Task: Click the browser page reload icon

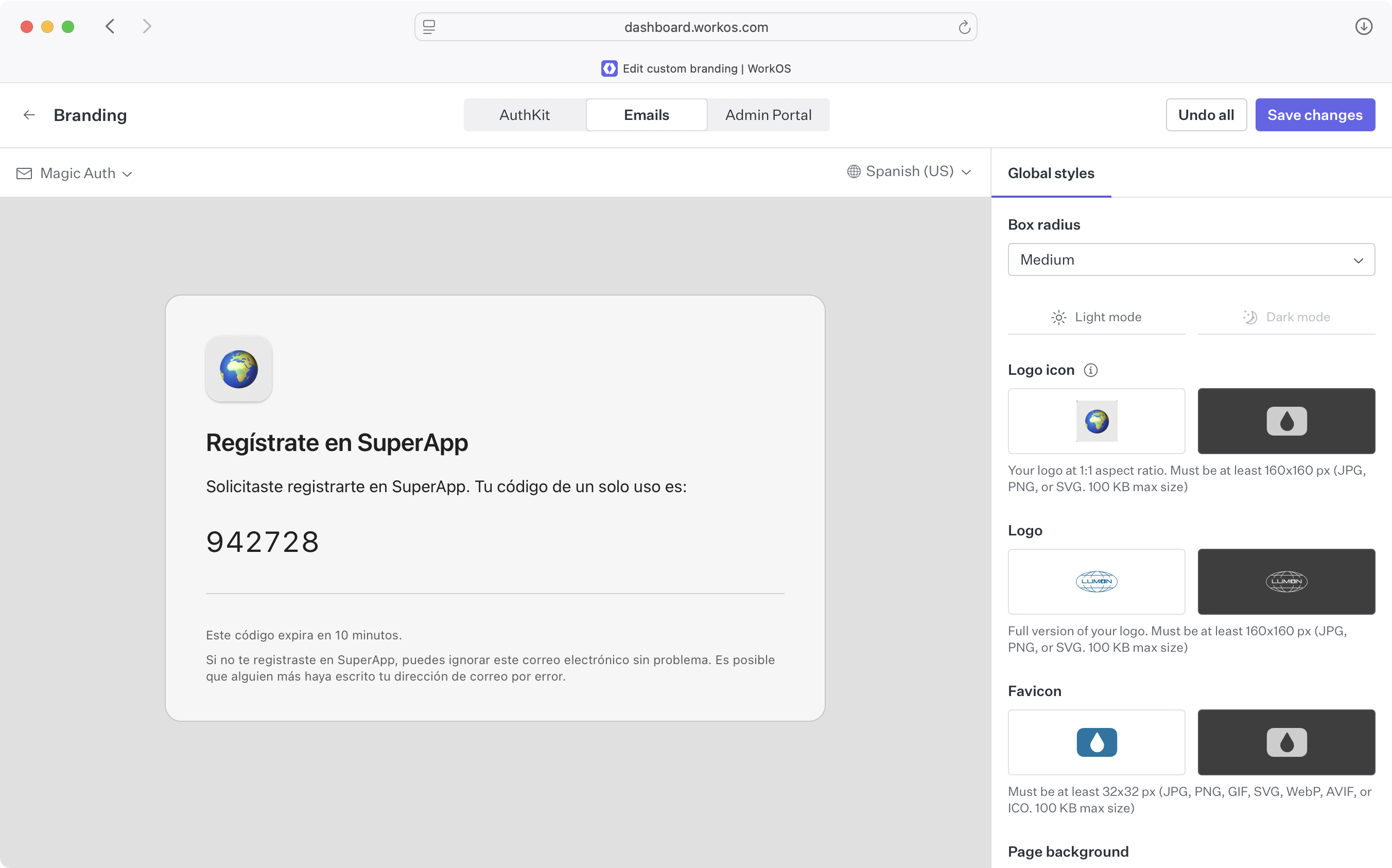Action: [x=964, y=26]
